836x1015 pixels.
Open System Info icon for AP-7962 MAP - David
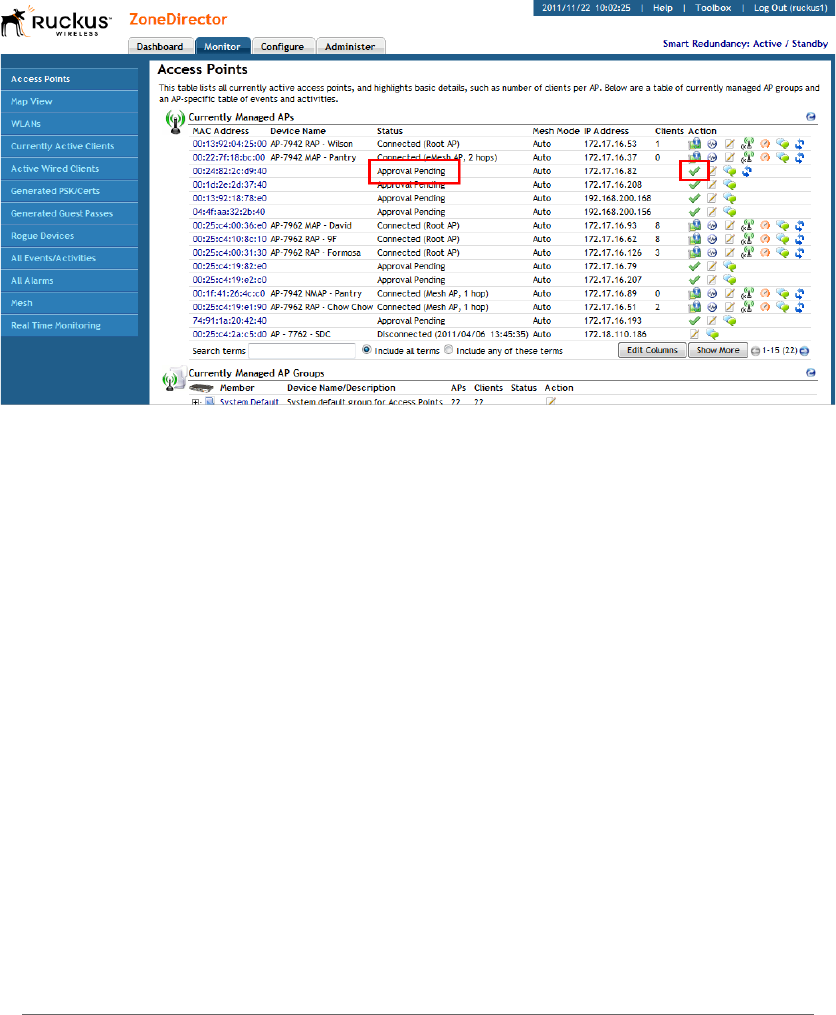tap(694, 225)
